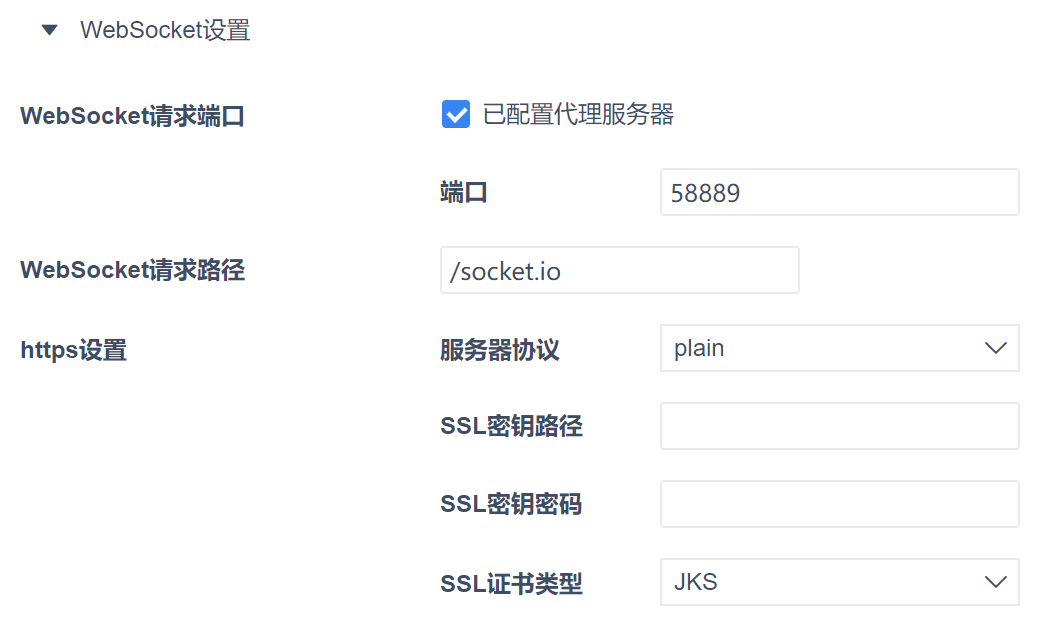Click the /socket.io request path field

click(x=619, y=270)
